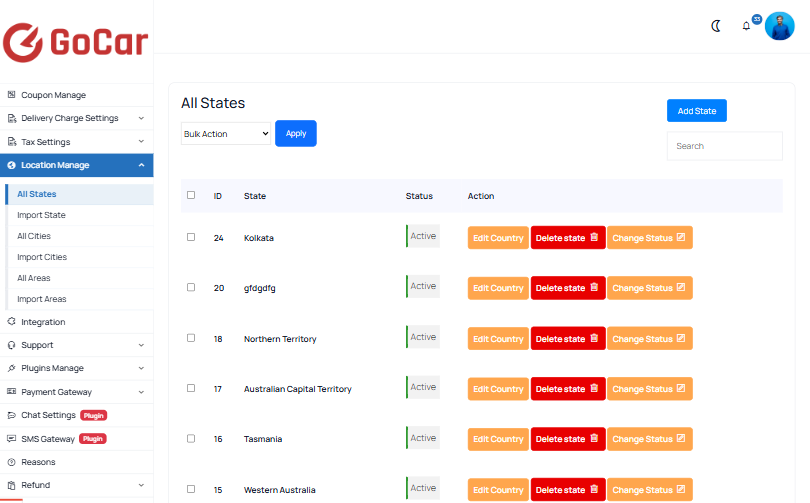
Task: Click Integration sidebar icon
Action: point(11,322)
